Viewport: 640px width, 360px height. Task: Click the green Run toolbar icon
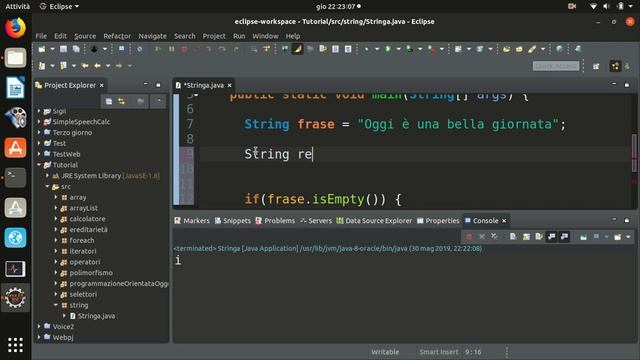388,49
